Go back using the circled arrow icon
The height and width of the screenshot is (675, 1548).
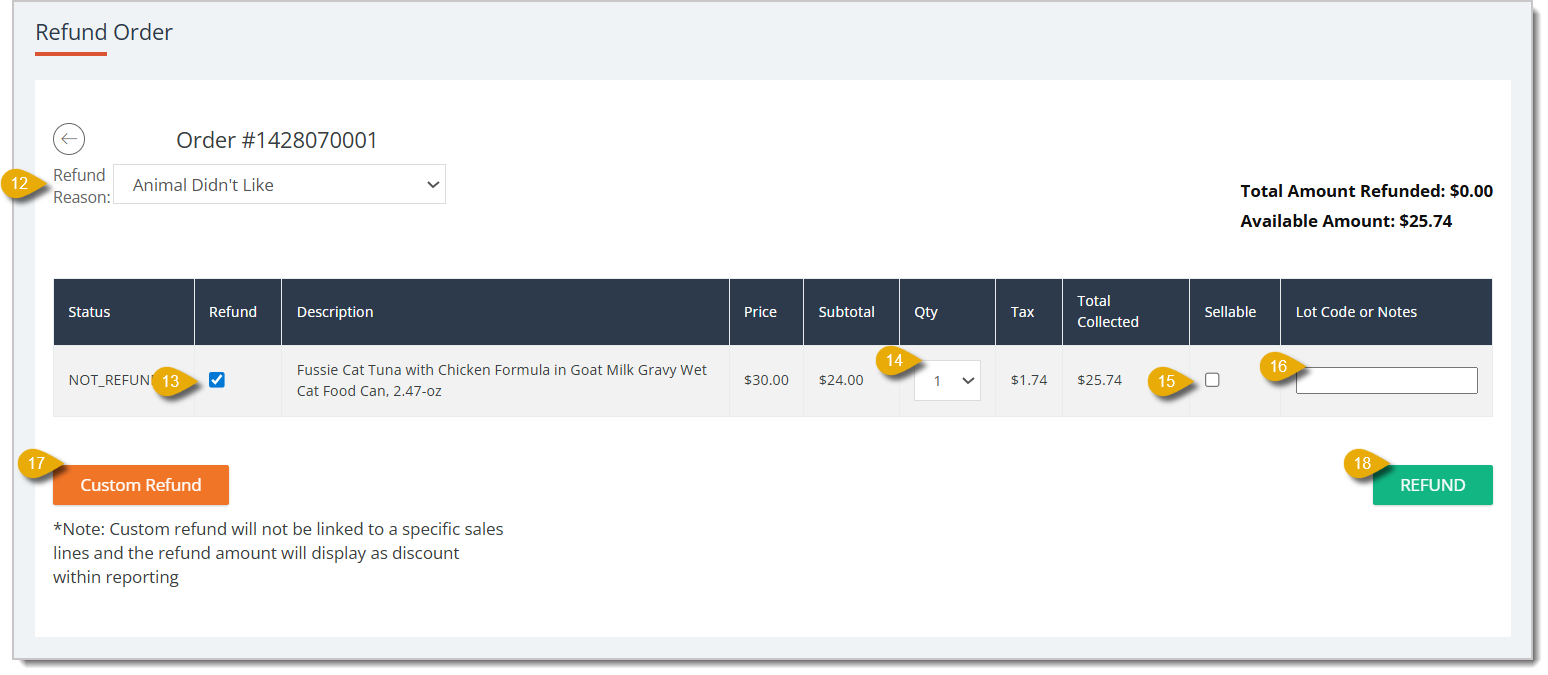click(69, 139)
